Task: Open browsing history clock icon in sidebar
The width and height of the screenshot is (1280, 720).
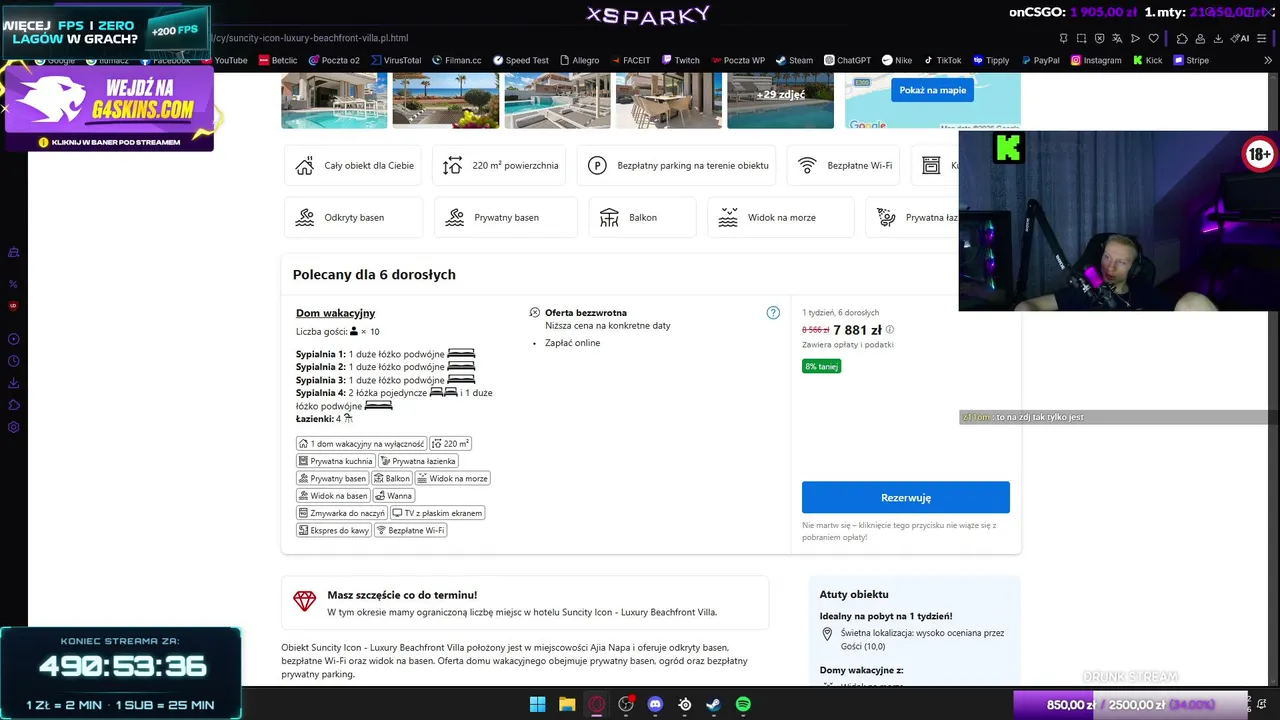Action: [x=13, y=361]
